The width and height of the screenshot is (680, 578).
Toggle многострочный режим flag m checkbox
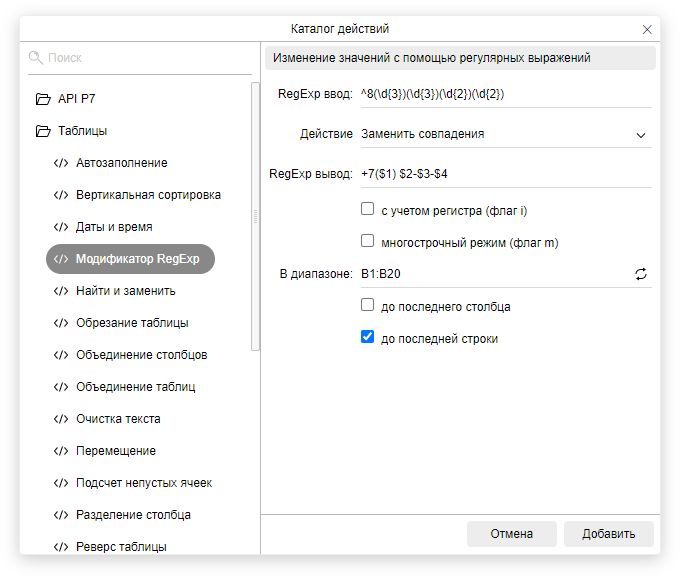368,242
